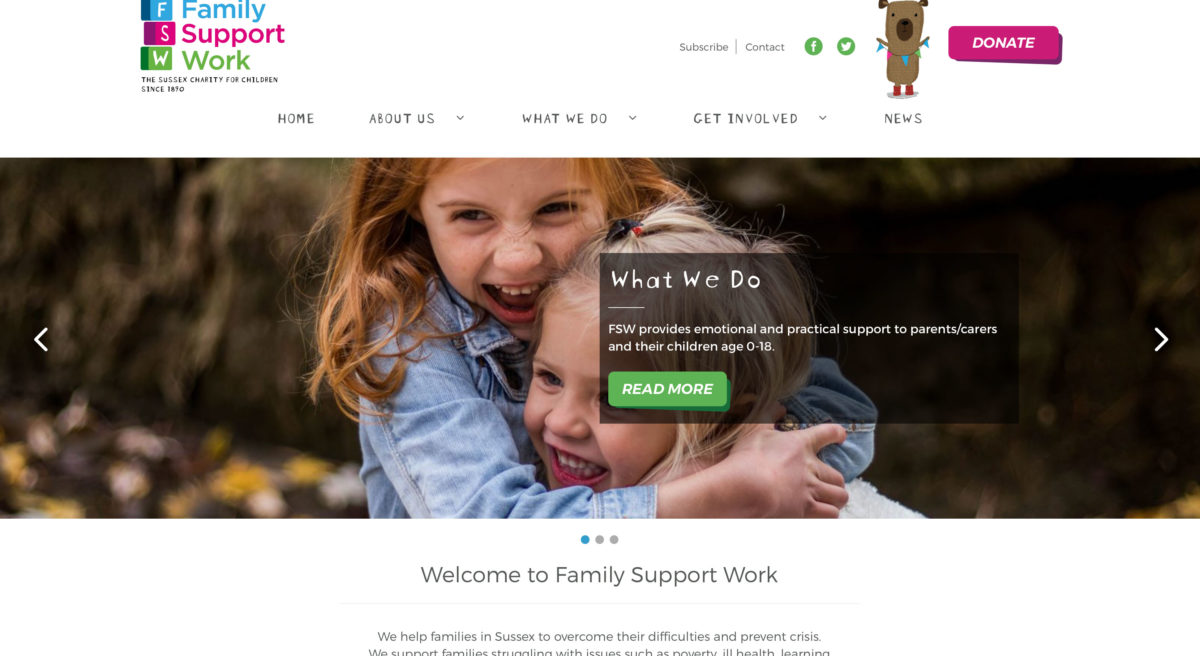Open the News menu item

903,118
